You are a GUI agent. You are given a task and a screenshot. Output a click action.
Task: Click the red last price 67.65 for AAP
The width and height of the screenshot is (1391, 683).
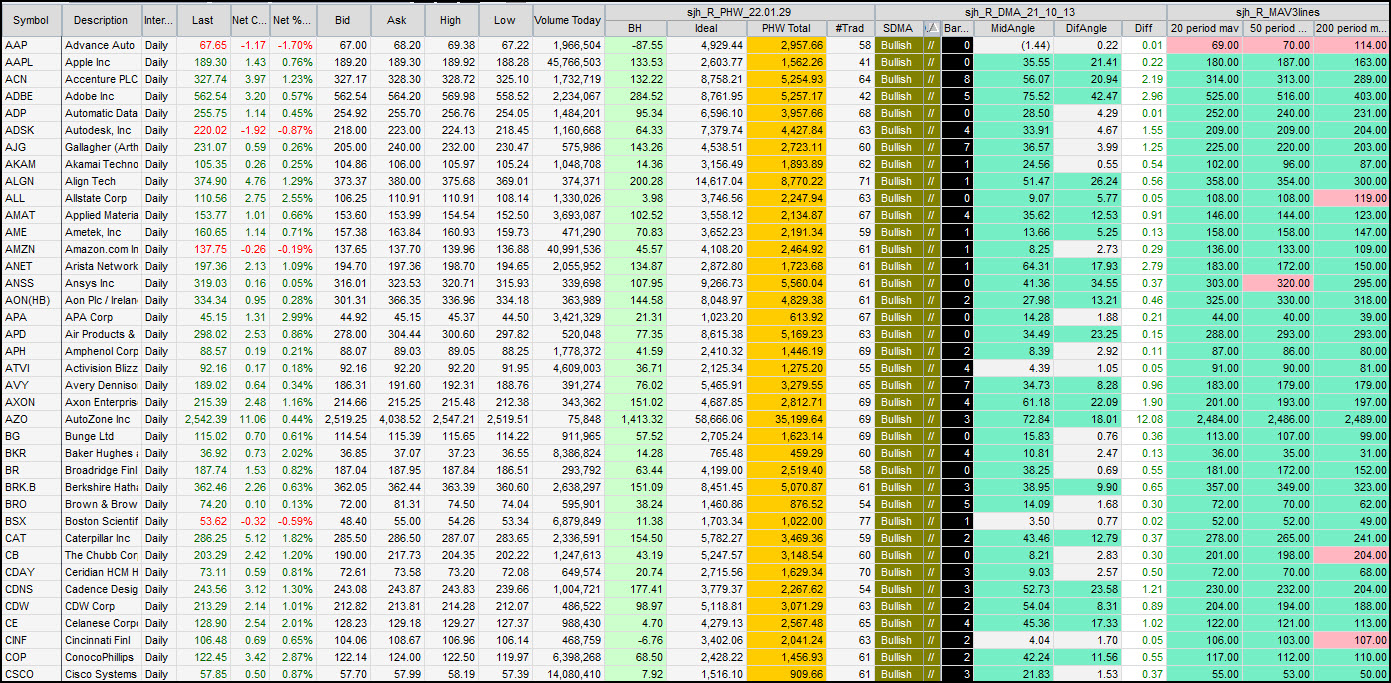[203, 45]
